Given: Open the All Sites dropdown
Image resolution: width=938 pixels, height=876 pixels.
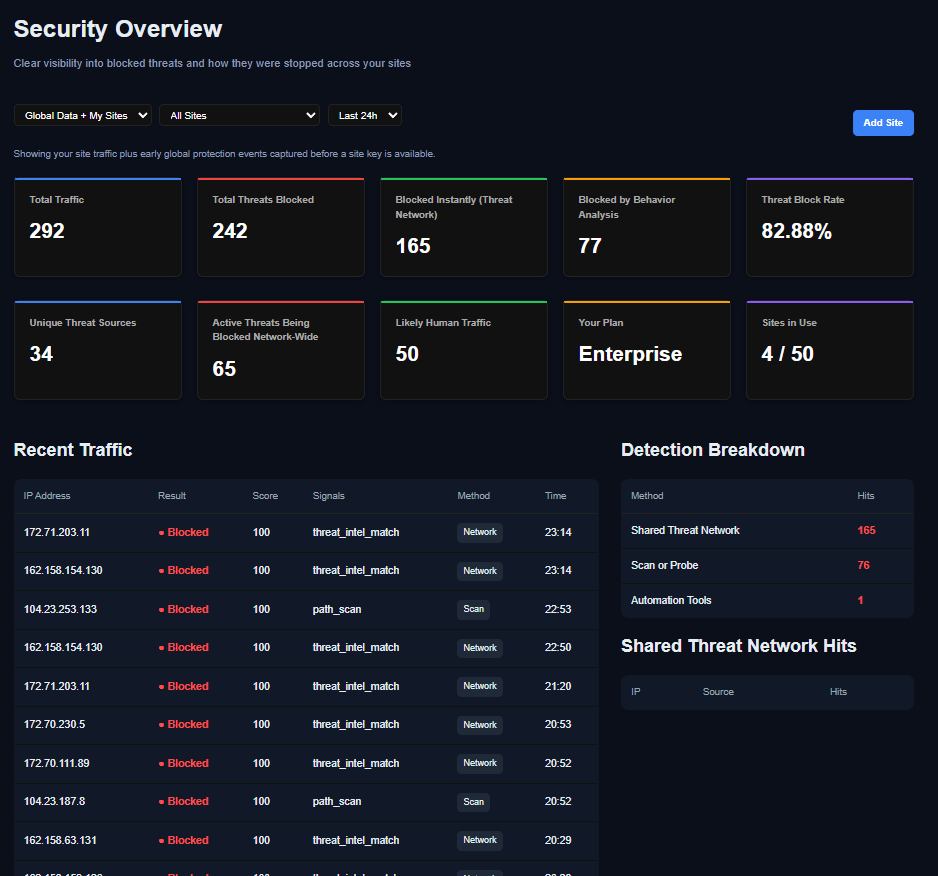Looking at the screenshot, I should (x=239, y=115).
